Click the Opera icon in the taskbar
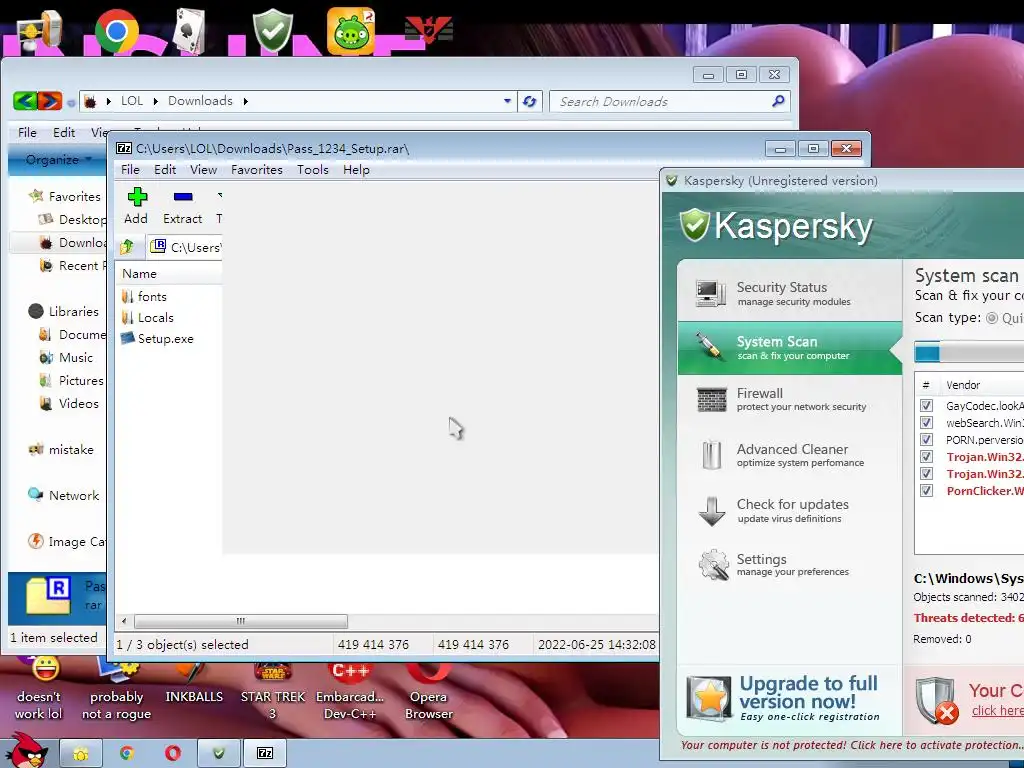The height and width of the screenshot is (768, 1024). tap(172, 753)
